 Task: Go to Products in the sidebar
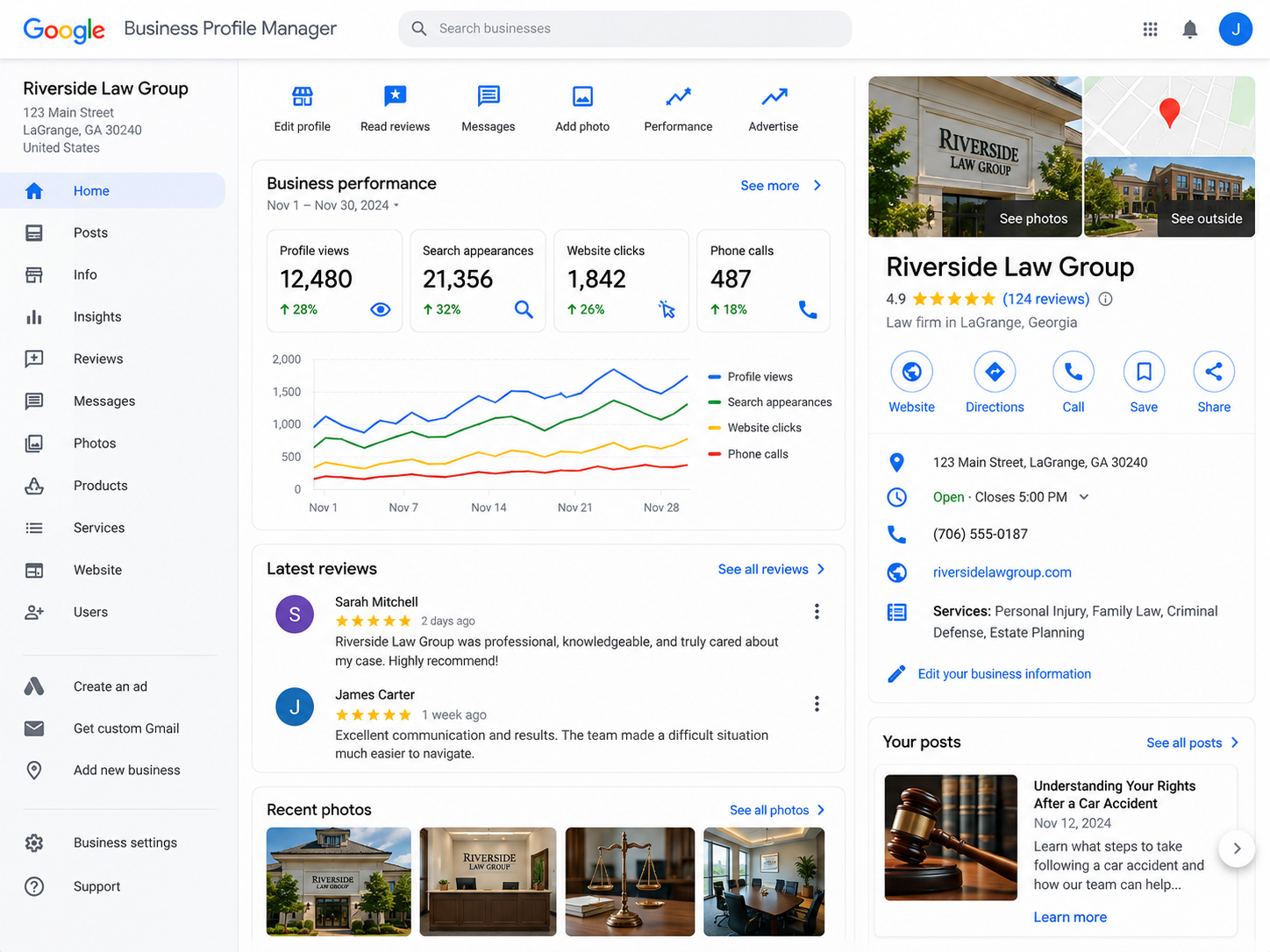point(113,486)
